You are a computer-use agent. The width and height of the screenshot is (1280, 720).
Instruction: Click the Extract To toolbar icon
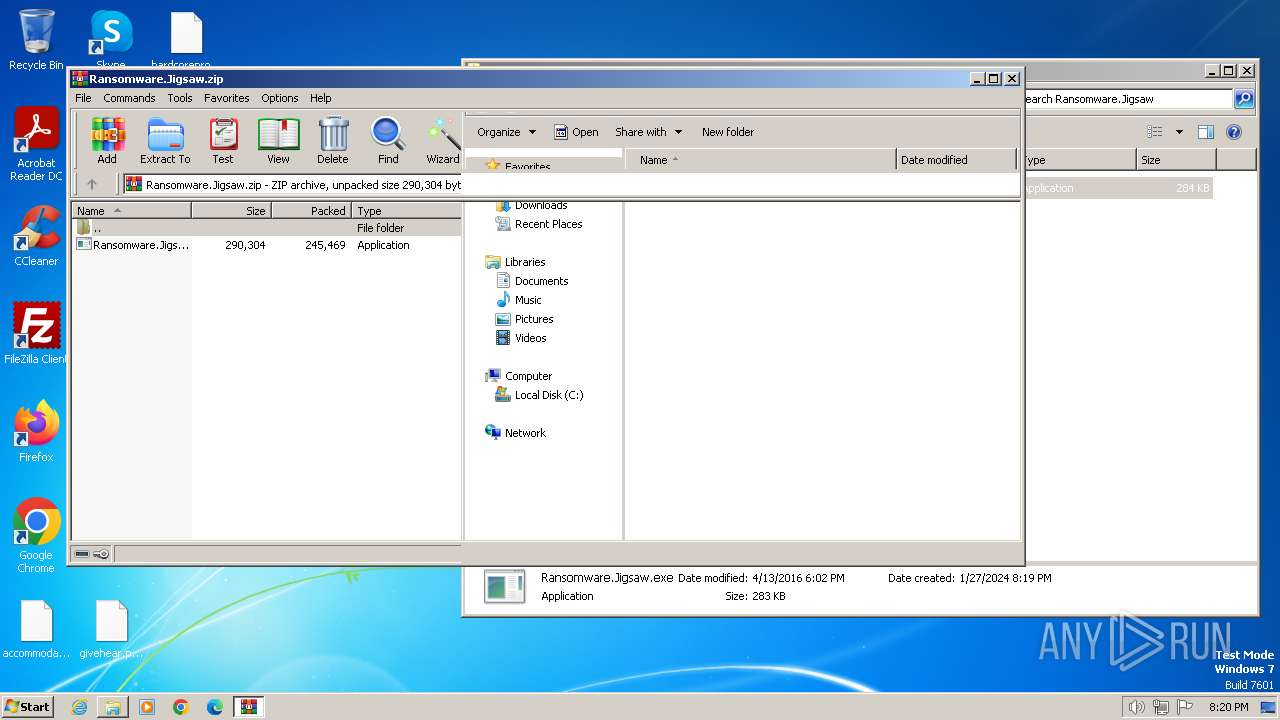[x=165, y=140]
